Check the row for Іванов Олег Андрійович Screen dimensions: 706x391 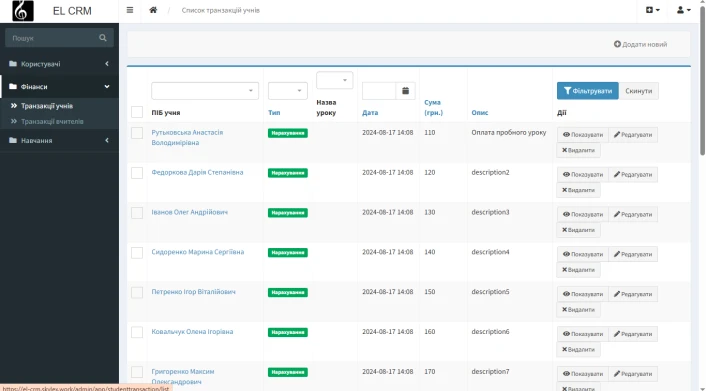137,213
